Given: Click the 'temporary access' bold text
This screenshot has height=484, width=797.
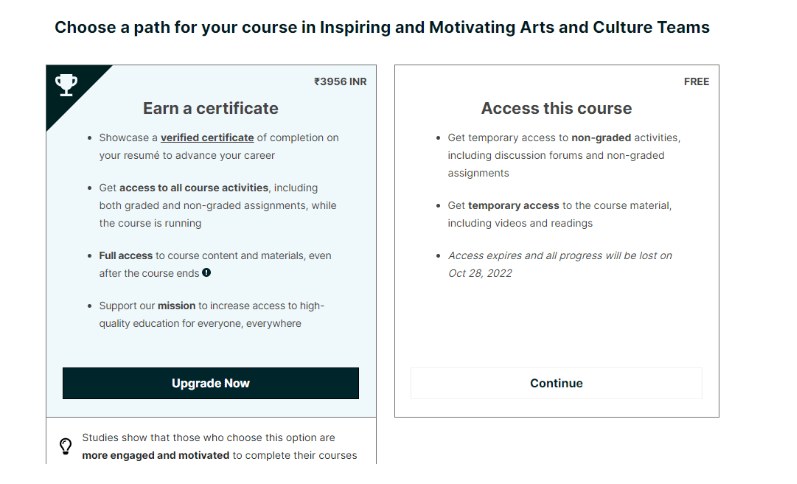Looking at the screenshot, I should point(513,205).
